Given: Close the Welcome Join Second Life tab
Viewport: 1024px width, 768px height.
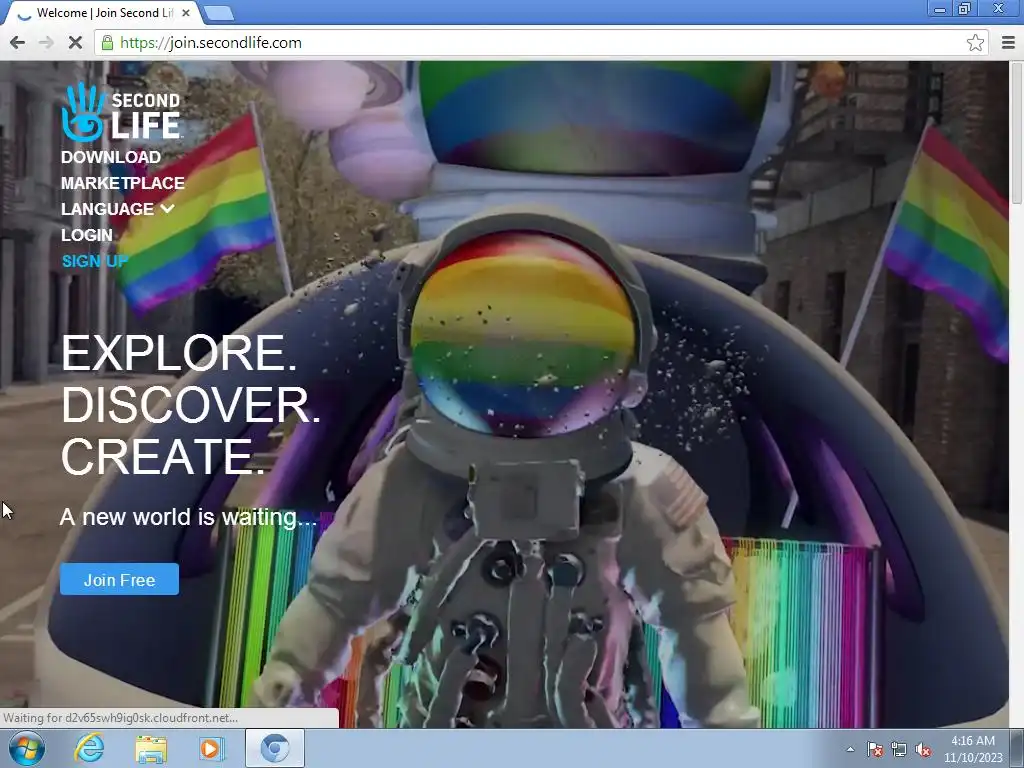Looking at the screenshot, I should pyautogui.click(x=186, y=12).
